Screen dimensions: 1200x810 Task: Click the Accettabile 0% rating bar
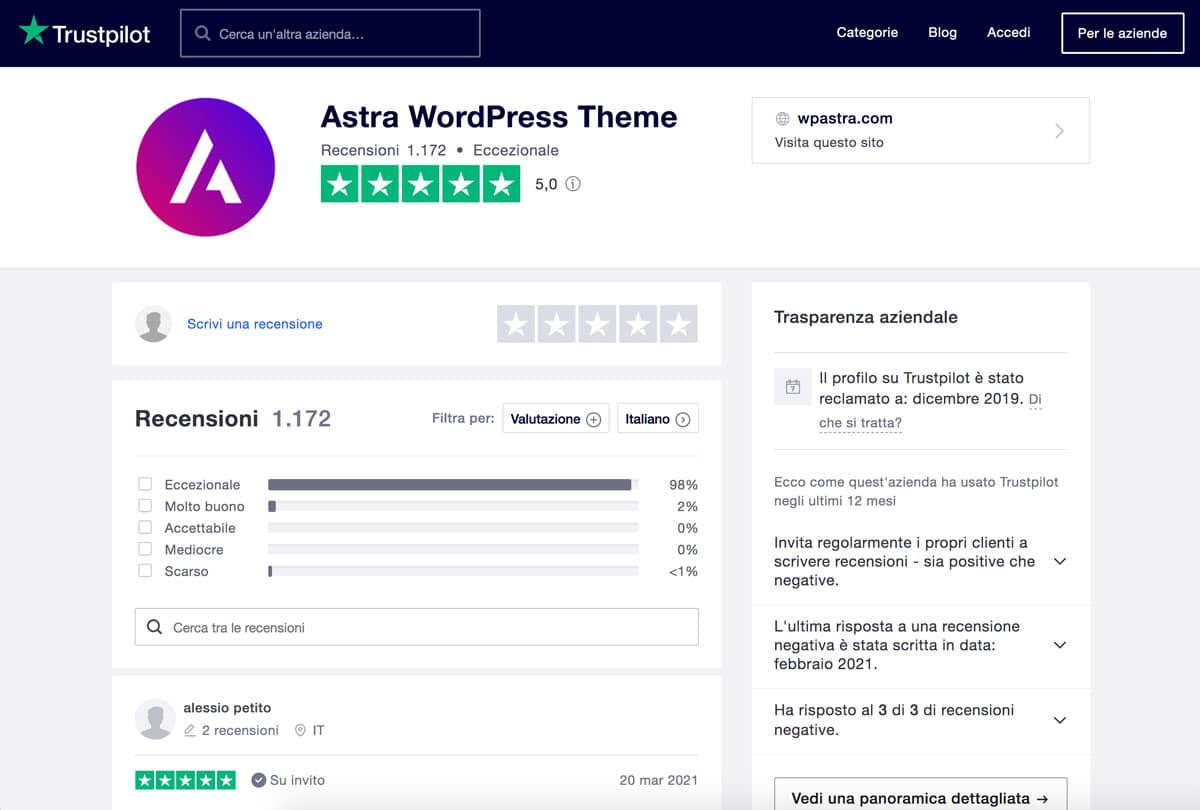pos(453,527)
